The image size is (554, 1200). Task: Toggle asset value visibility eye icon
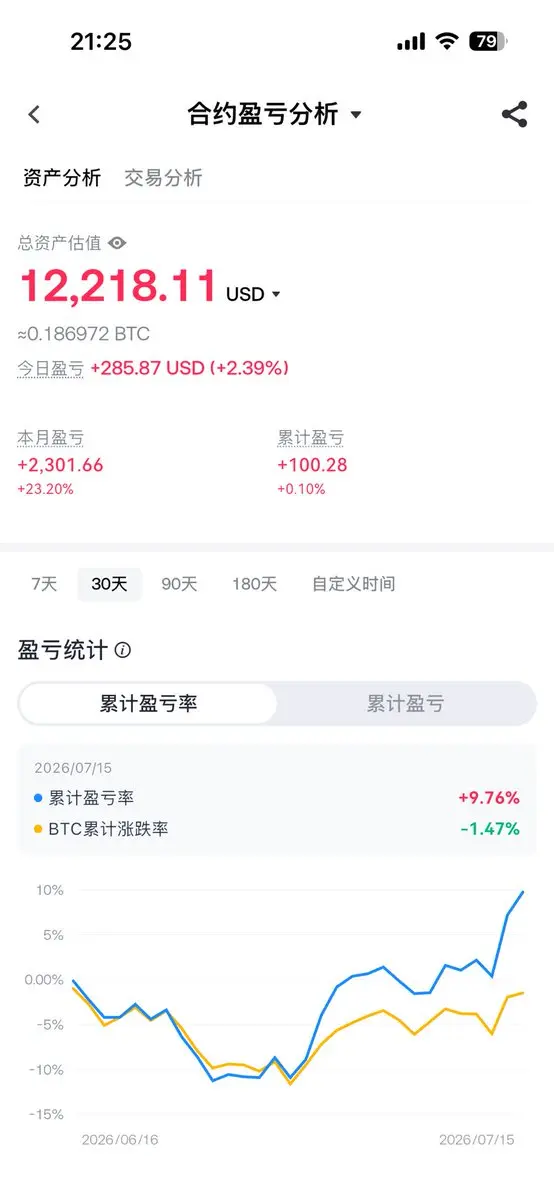(117, 243)
